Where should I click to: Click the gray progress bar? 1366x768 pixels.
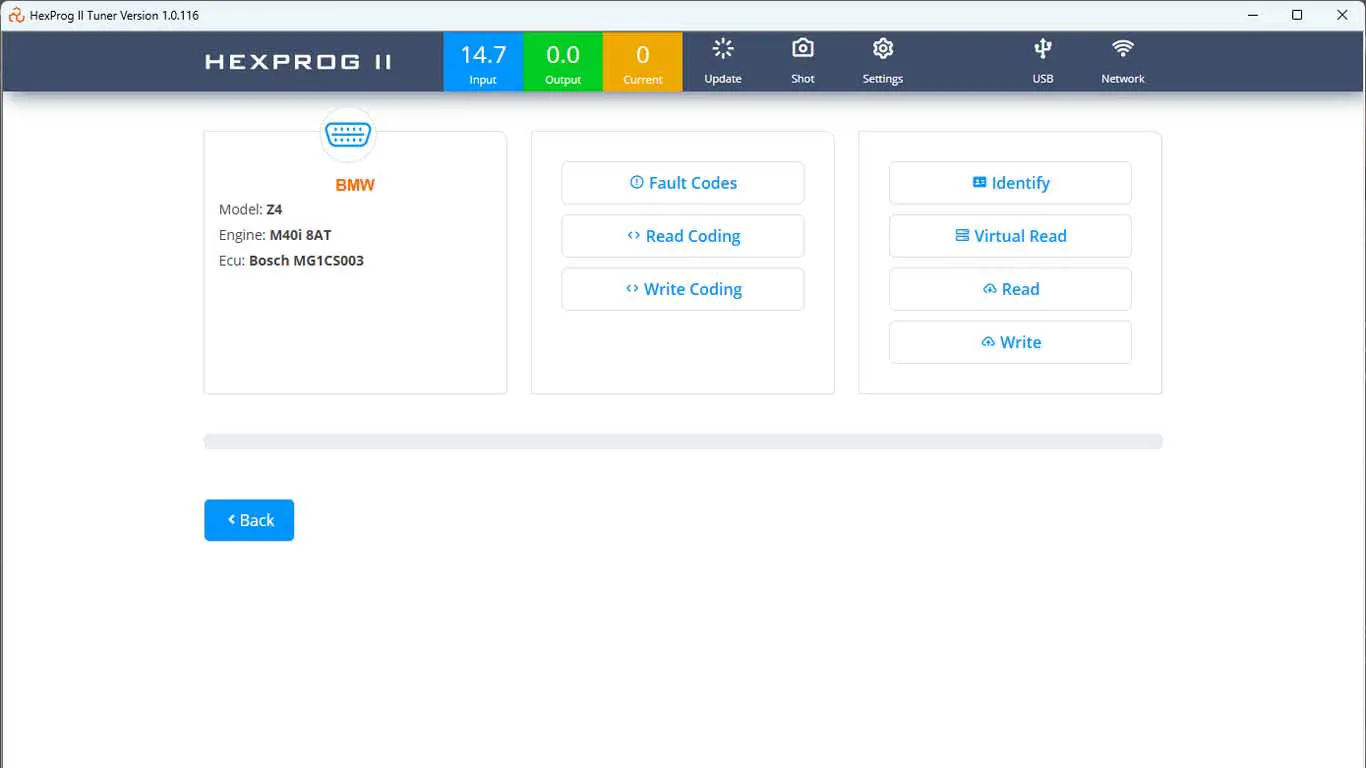point(683,441)
